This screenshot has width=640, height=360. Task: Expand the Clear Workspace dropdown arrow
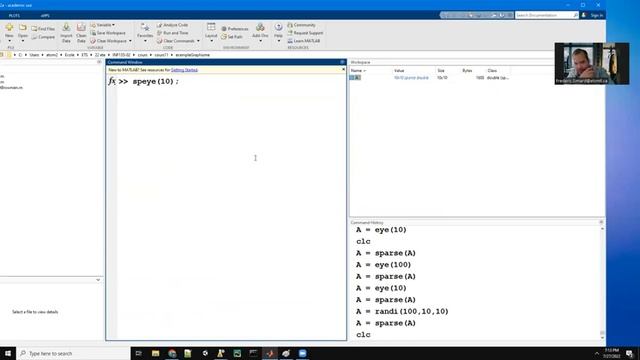130,41
